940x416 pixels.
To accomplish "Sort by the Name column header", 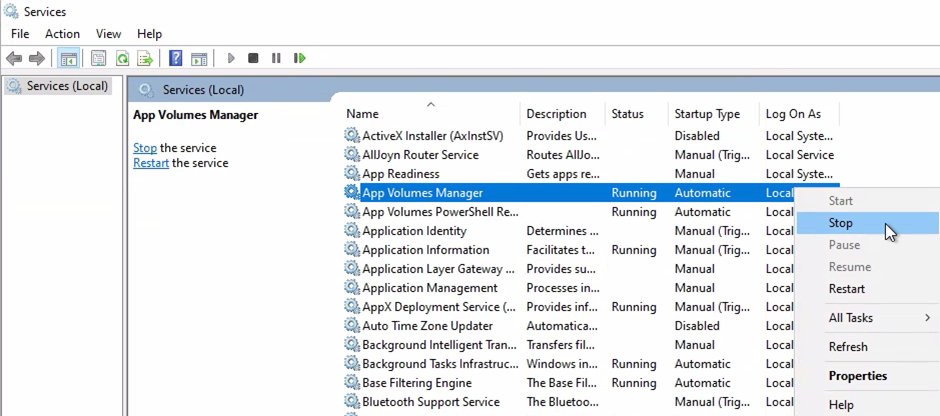I will (362, 114).
